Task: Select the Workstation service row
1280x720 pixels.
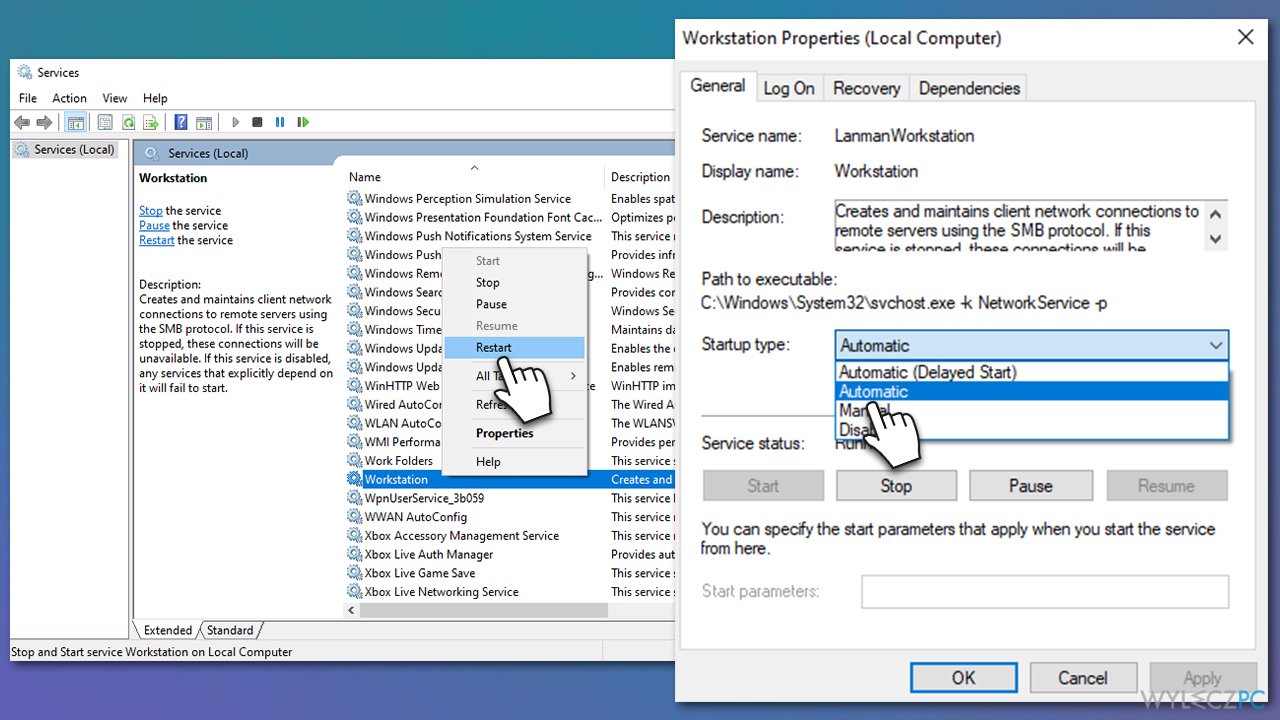Action: (x=510, y=479)
